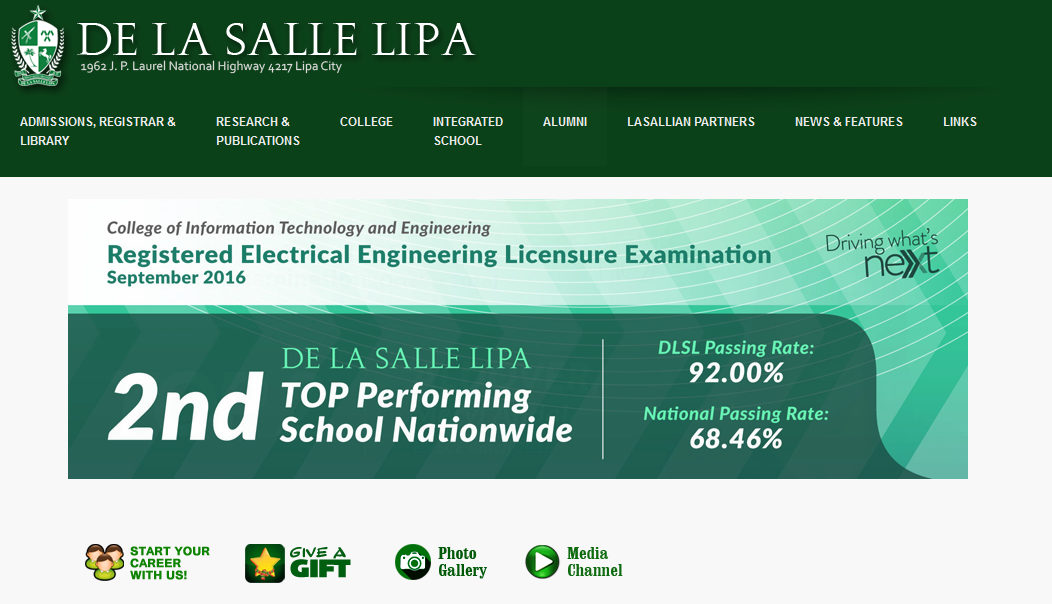Select the College menu item
Screen dimensions: 1052x604
tap(366, 121)
